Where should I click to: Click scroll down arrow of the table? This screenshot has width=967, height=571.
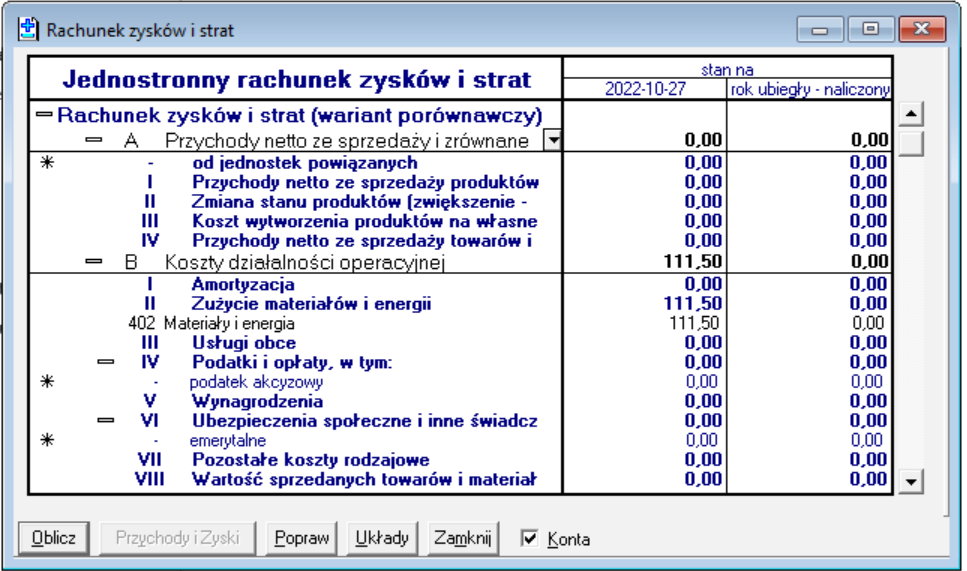pos(910,483)
